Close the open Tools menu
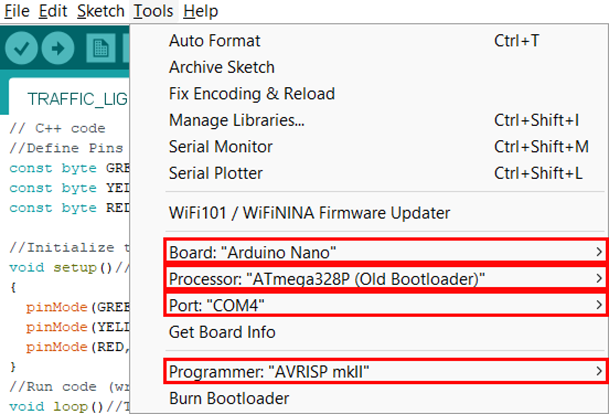This screenshot has height=414, width=609. 153,11
